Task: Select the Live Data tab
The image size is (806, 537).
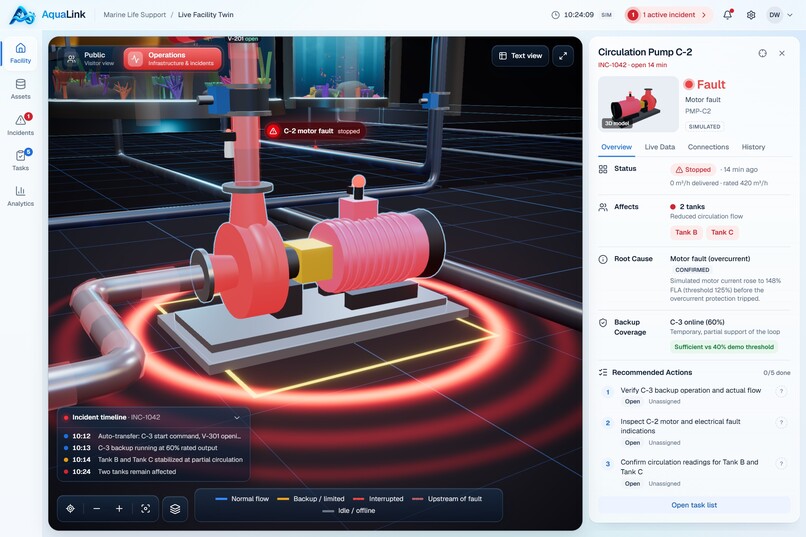Action: pos(660,147)
